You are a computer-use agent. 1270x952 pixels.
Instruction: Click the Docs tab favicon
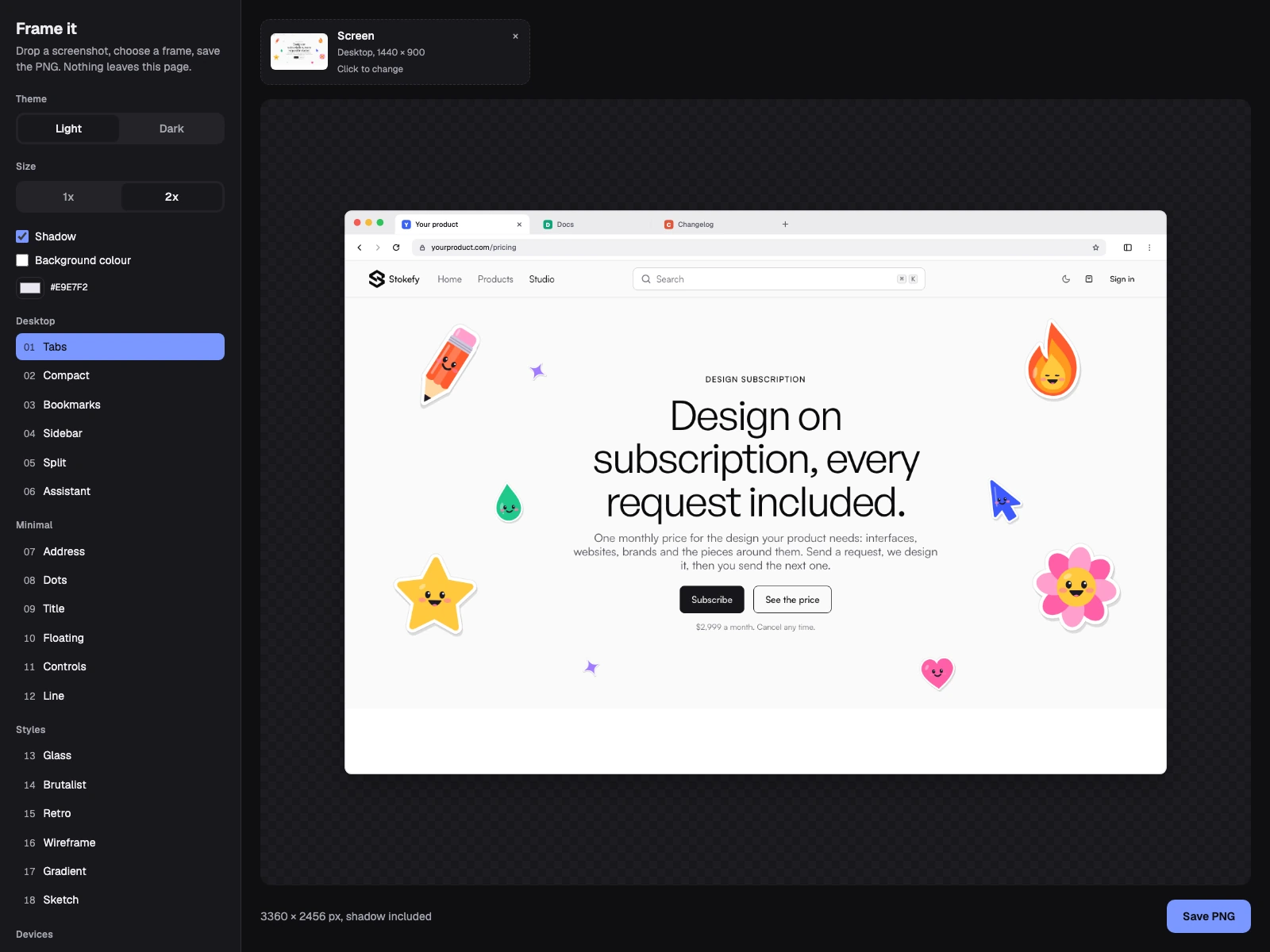tap(548, 225)
